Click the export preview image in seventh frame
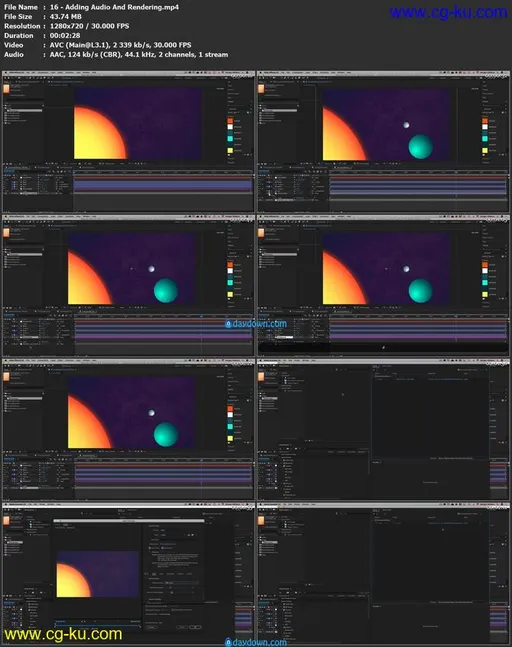The height and width of the screenshot is (647, 512). (98, 574)
